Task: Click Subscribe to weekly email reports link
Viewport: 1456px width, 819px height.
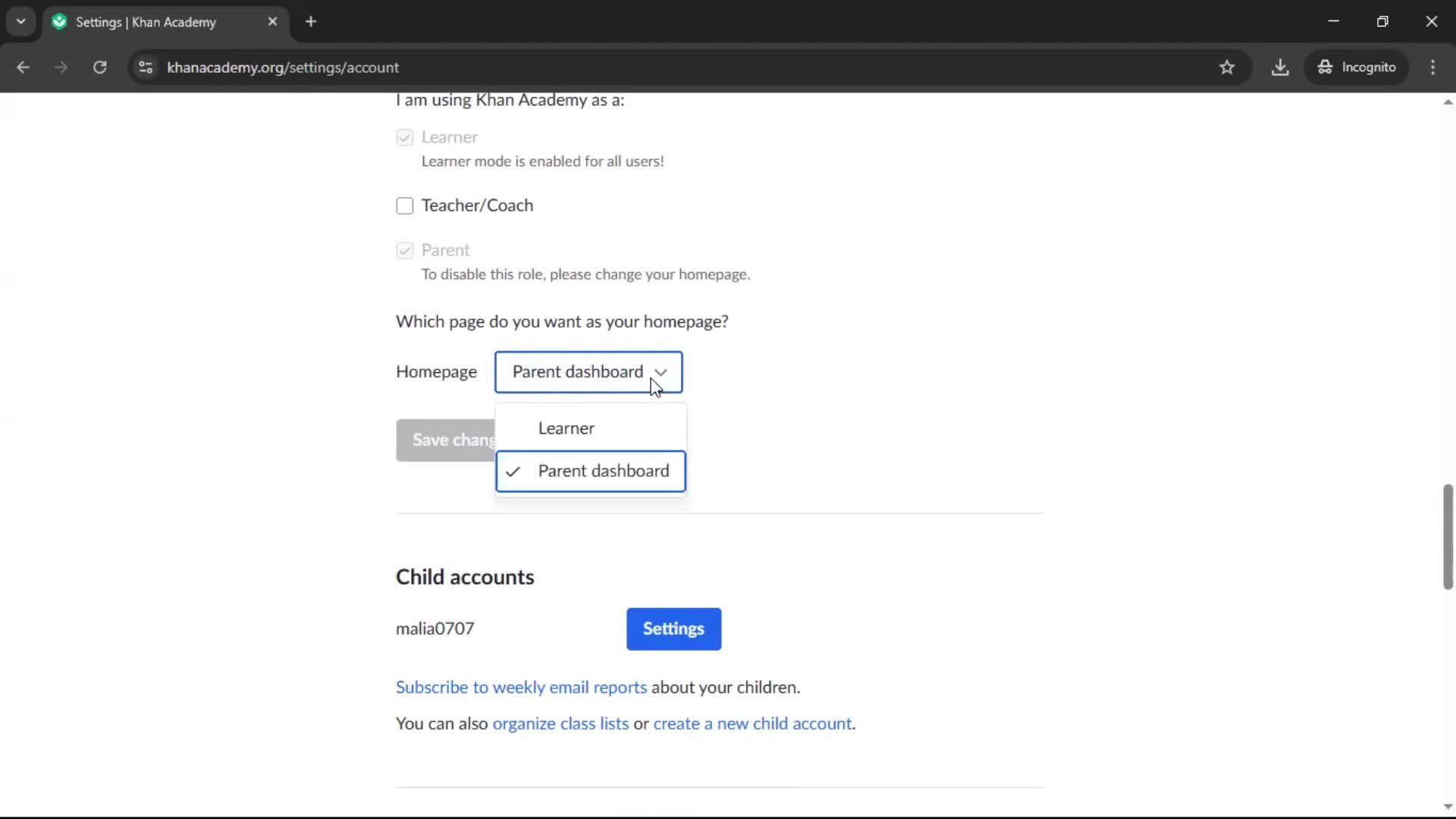Action: 521,687
